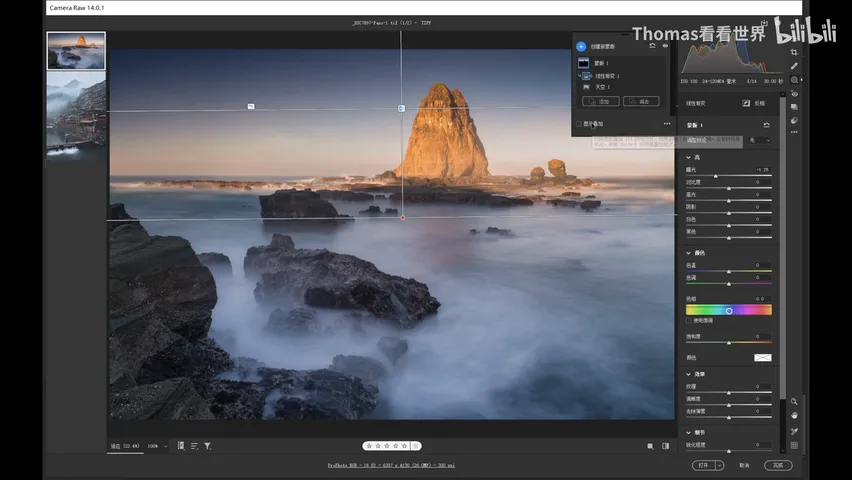The width and height of the screenshot is (852, 480).
Task: Click the blue gradient midpoint pin on the image
Action: [x=402, y=108]
